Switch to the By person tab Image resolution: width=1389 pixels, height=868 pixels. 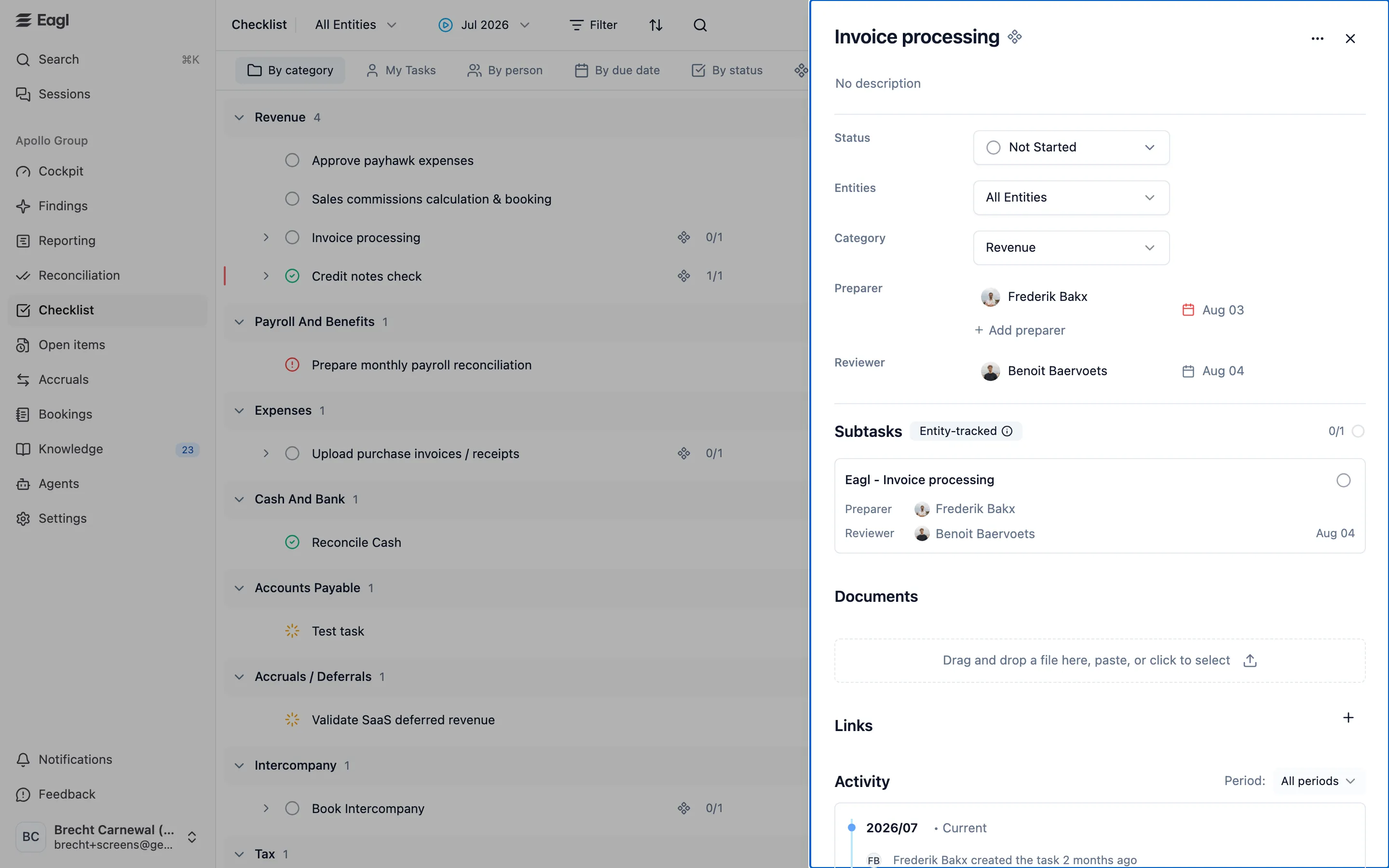[x=505, y=70]
